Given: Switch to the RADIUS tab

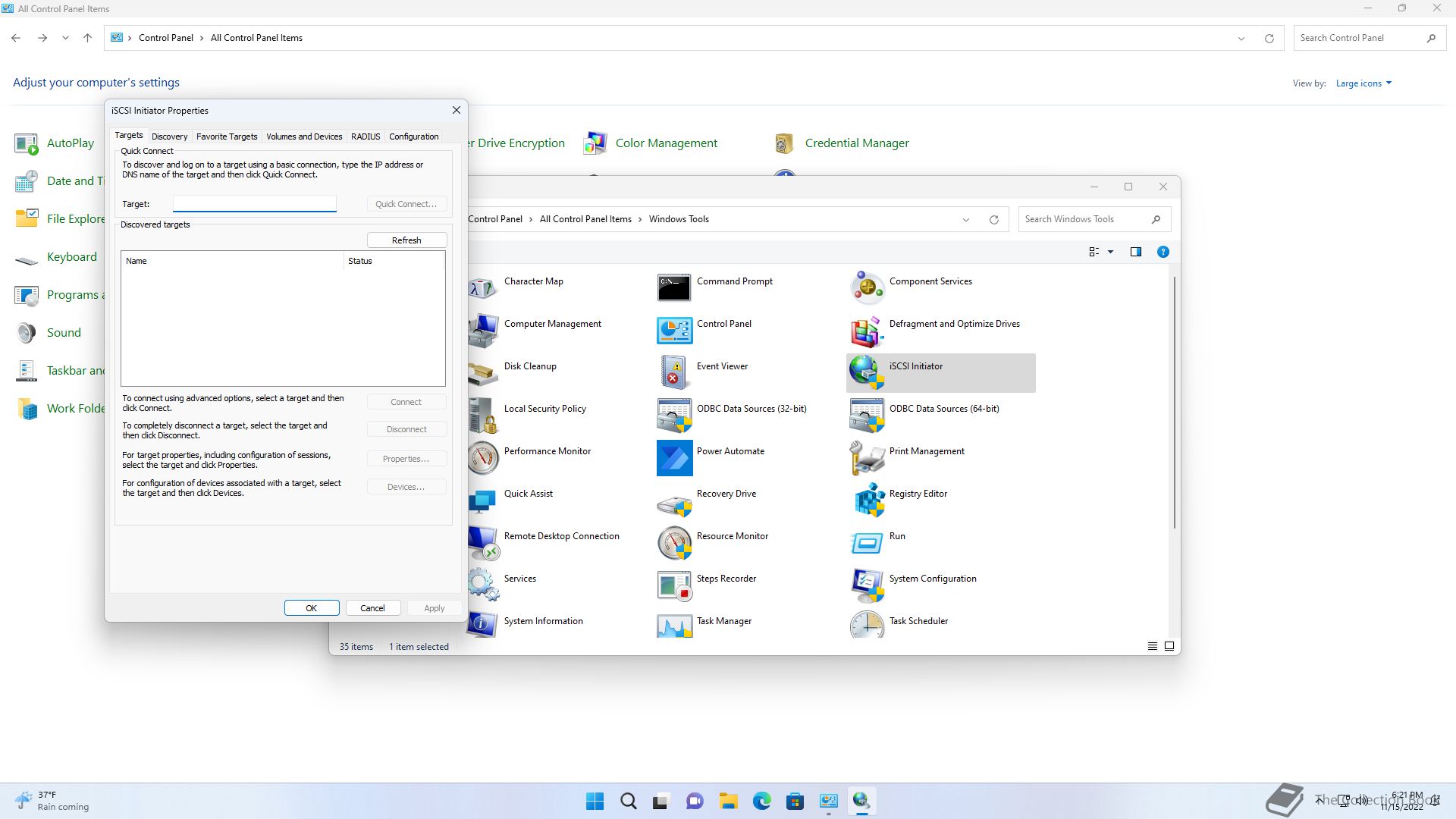Looking at the screenshot, I should point(366,136).
